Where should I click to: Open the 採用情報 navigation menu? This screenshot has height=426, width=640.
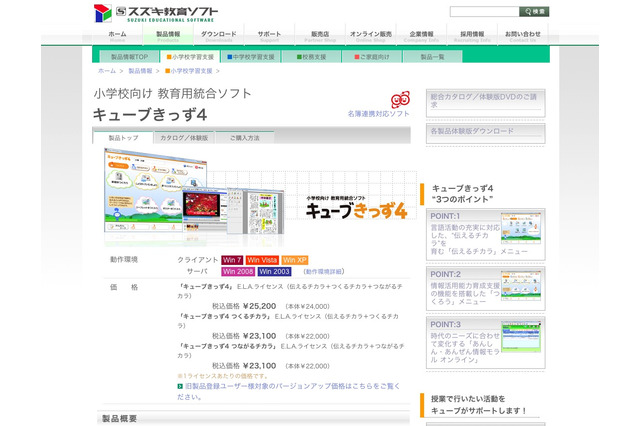pyautogui.click(x=472, y=36)
